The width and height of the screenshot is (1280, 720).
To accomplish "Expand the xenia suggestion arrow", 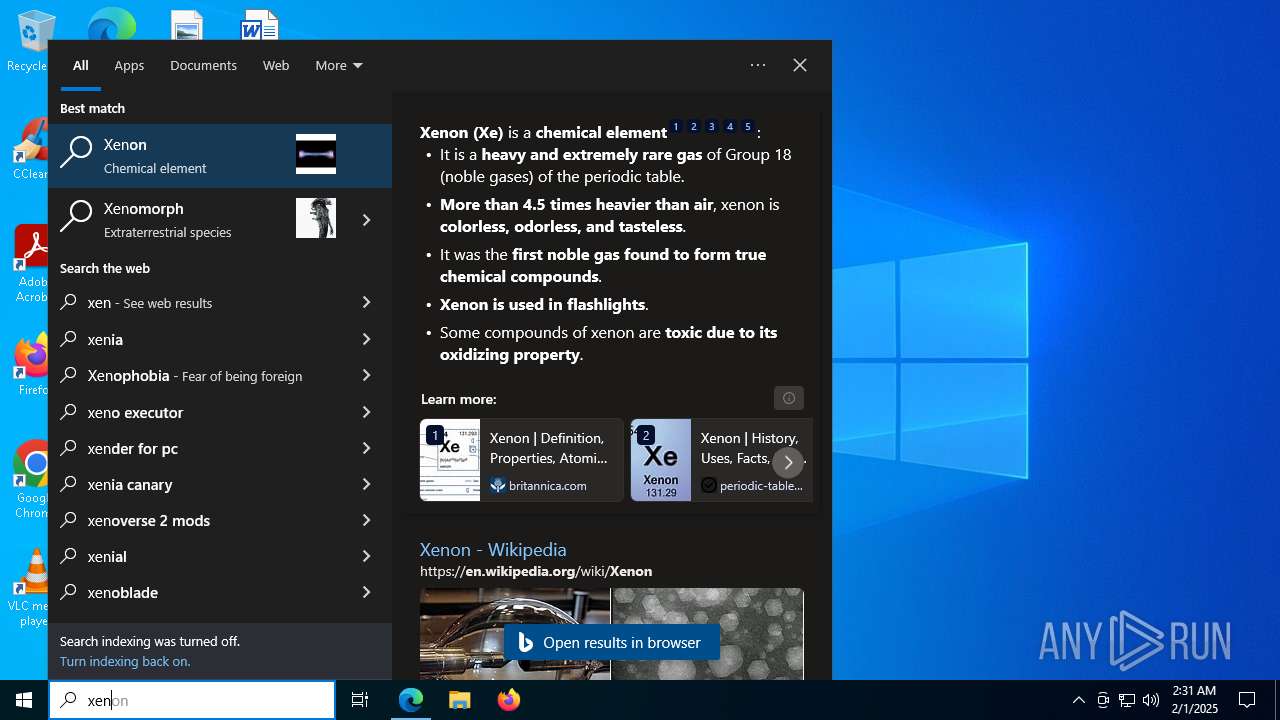I will [366, 339].
